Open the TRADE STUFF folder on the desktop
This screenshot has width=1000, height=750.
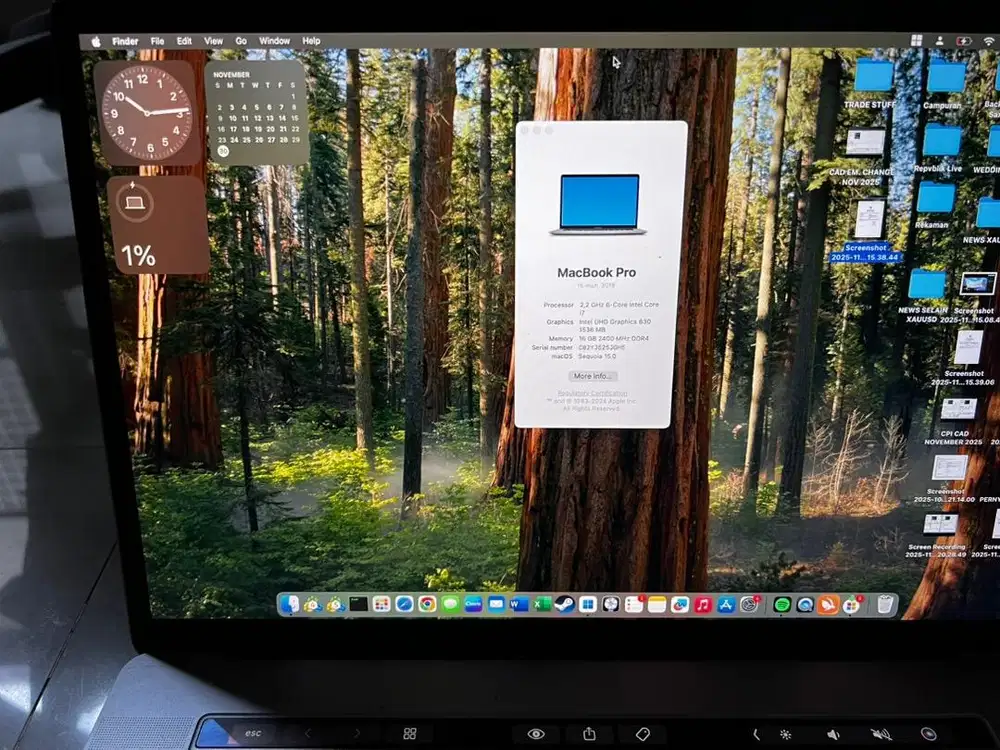[x=874, y=80]
